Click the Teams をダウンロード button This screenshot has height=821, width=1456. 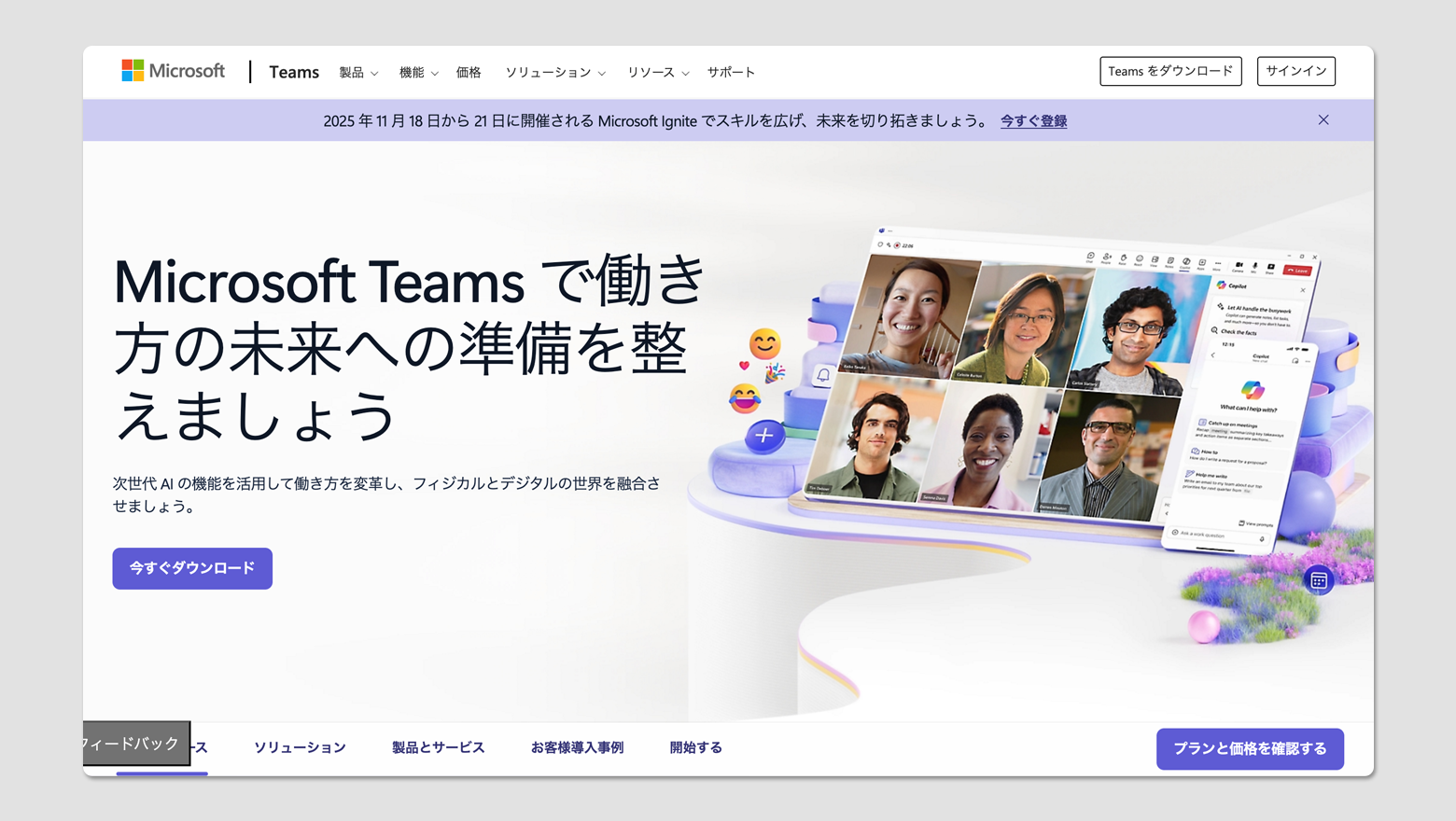pyautogui.click(x=1170, y=72)
